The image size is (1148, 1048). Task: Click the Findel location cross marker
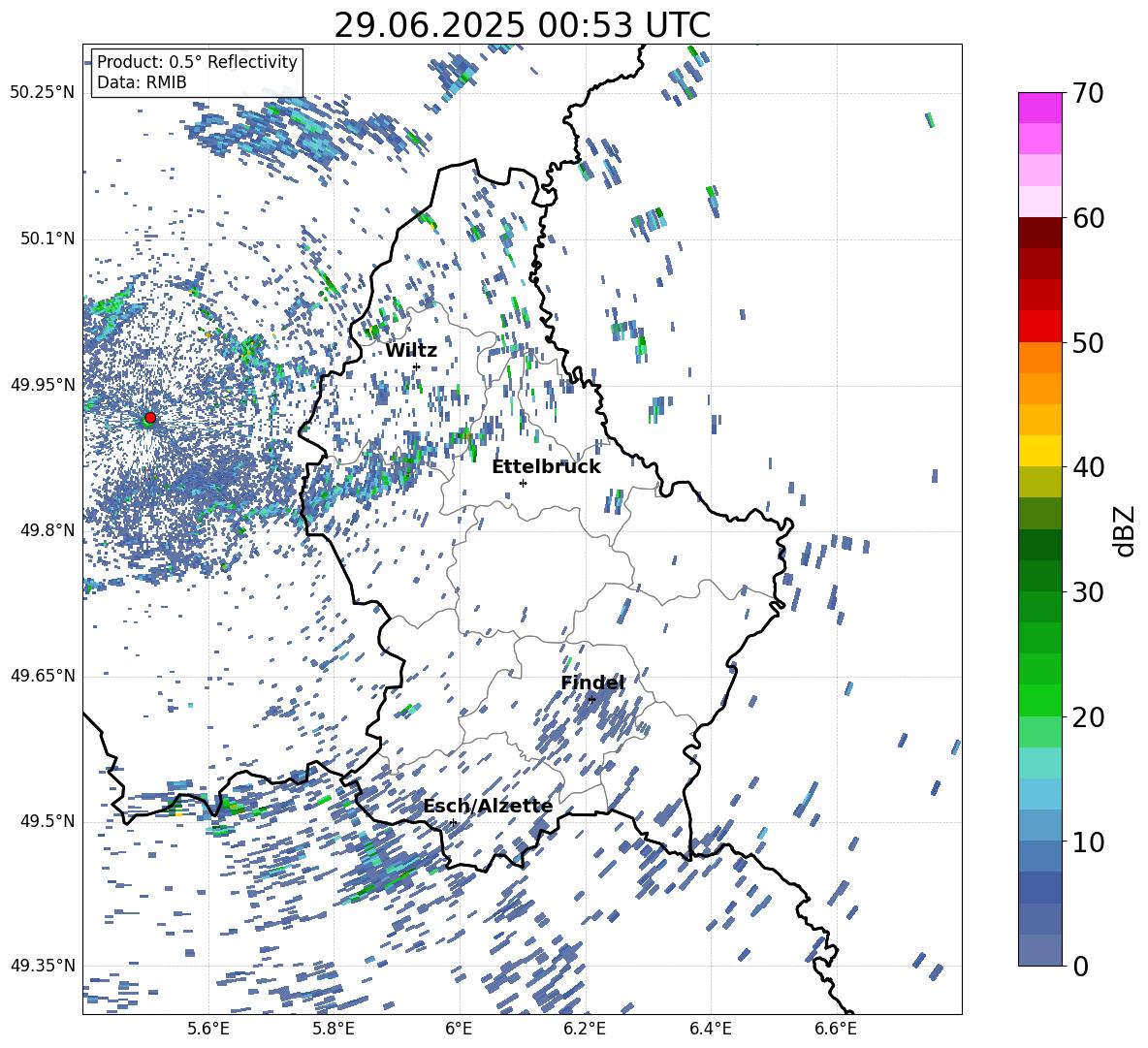(x=591, y=699)
